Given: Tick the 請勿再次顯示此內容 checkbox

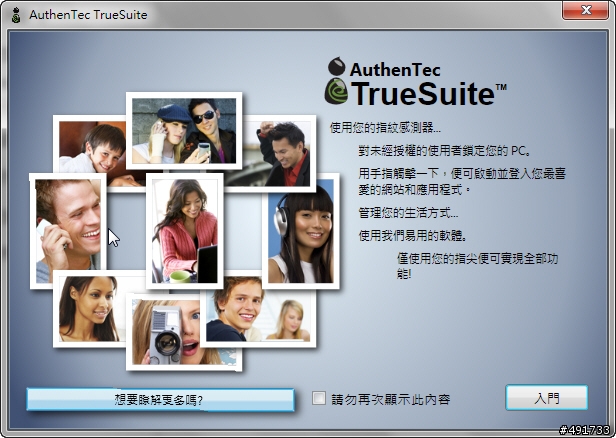Looking at the screenshot, I should pos(319,398).
